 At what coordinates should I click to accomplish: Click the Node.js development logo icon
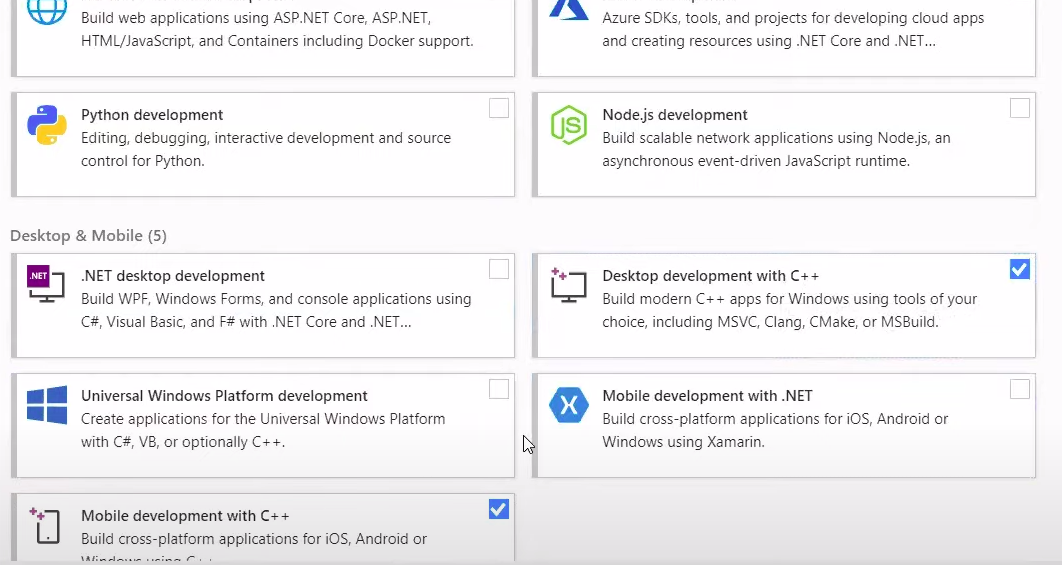point(568,125)
